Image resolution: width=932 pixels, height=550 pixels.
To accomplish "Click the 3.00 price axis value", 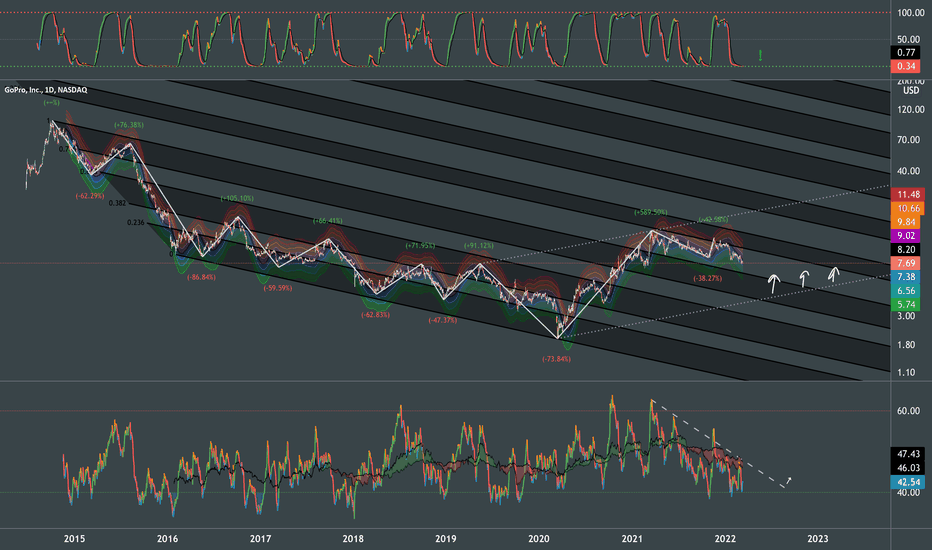I will pyautogui.click(x=906, y=316).
